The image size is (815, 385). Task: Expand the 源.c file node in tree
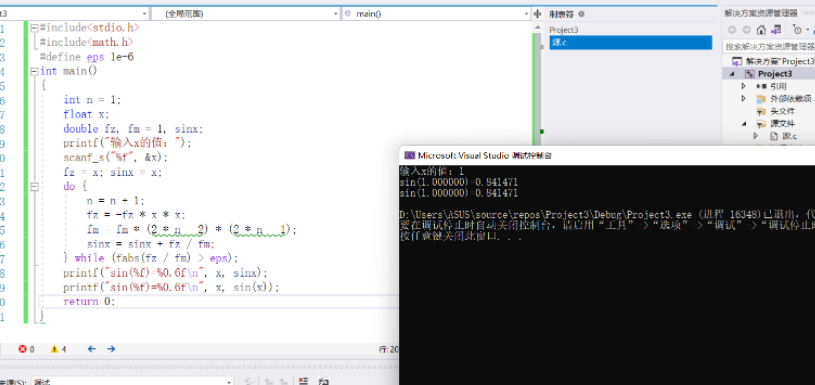pyautogui.click(x=756, y=136)
